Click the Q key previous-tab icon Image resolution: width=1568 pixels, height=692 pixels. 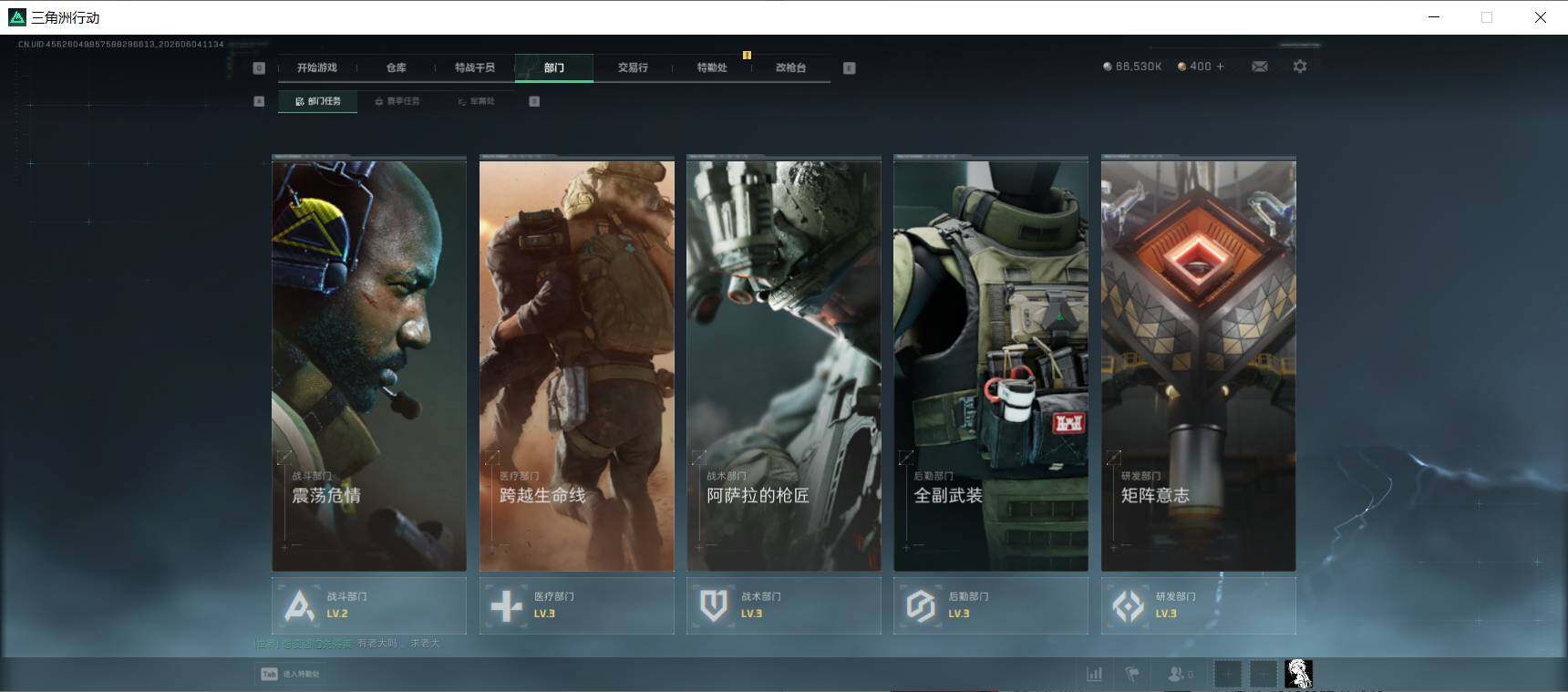point(259,67)
